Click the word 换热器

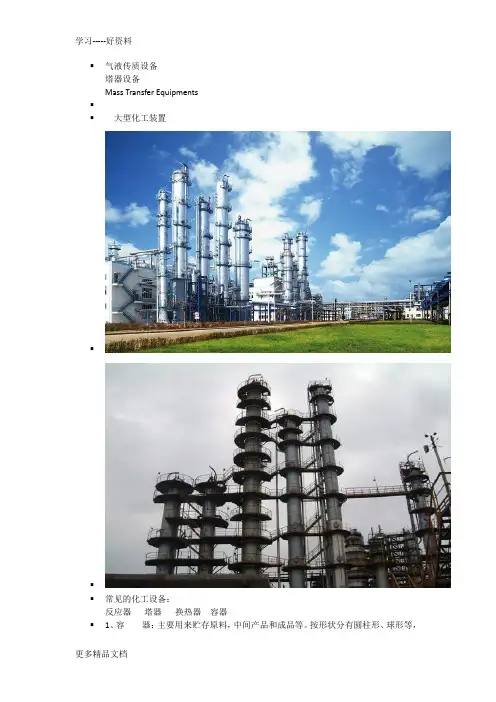[188, 612]
